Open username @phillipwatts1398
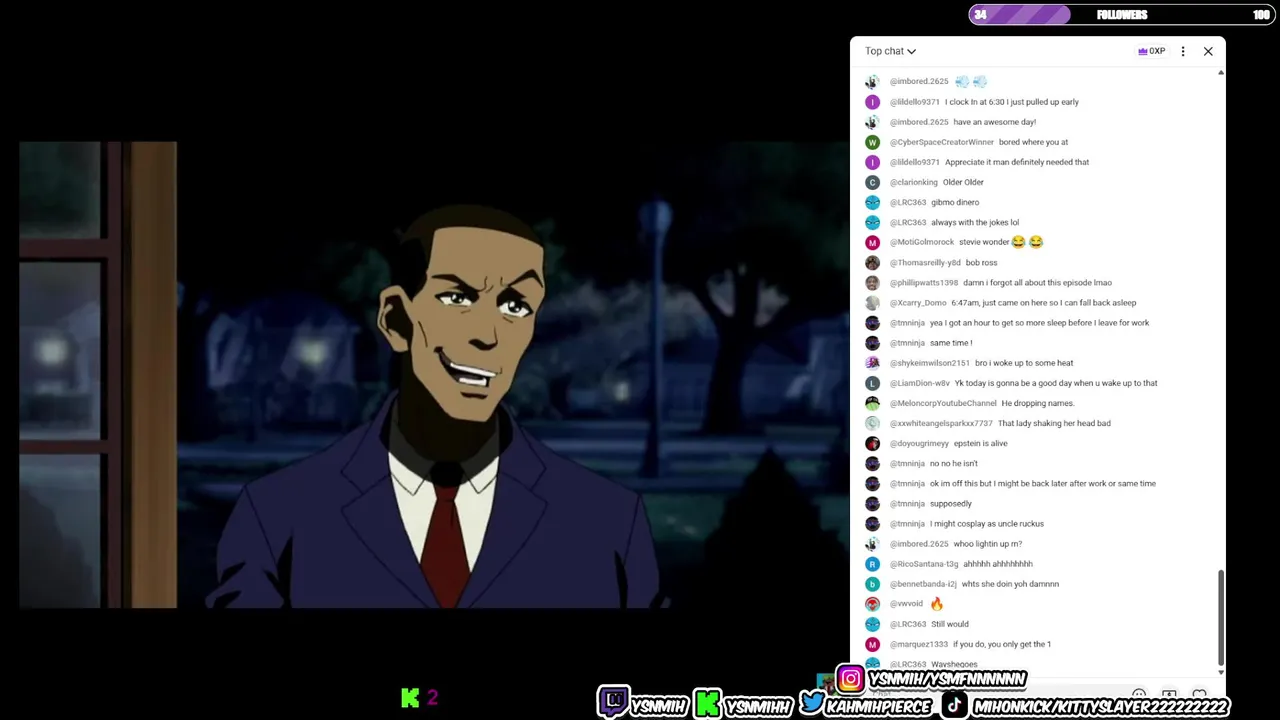Screen dimensions: 1280x720 point(923,282)
